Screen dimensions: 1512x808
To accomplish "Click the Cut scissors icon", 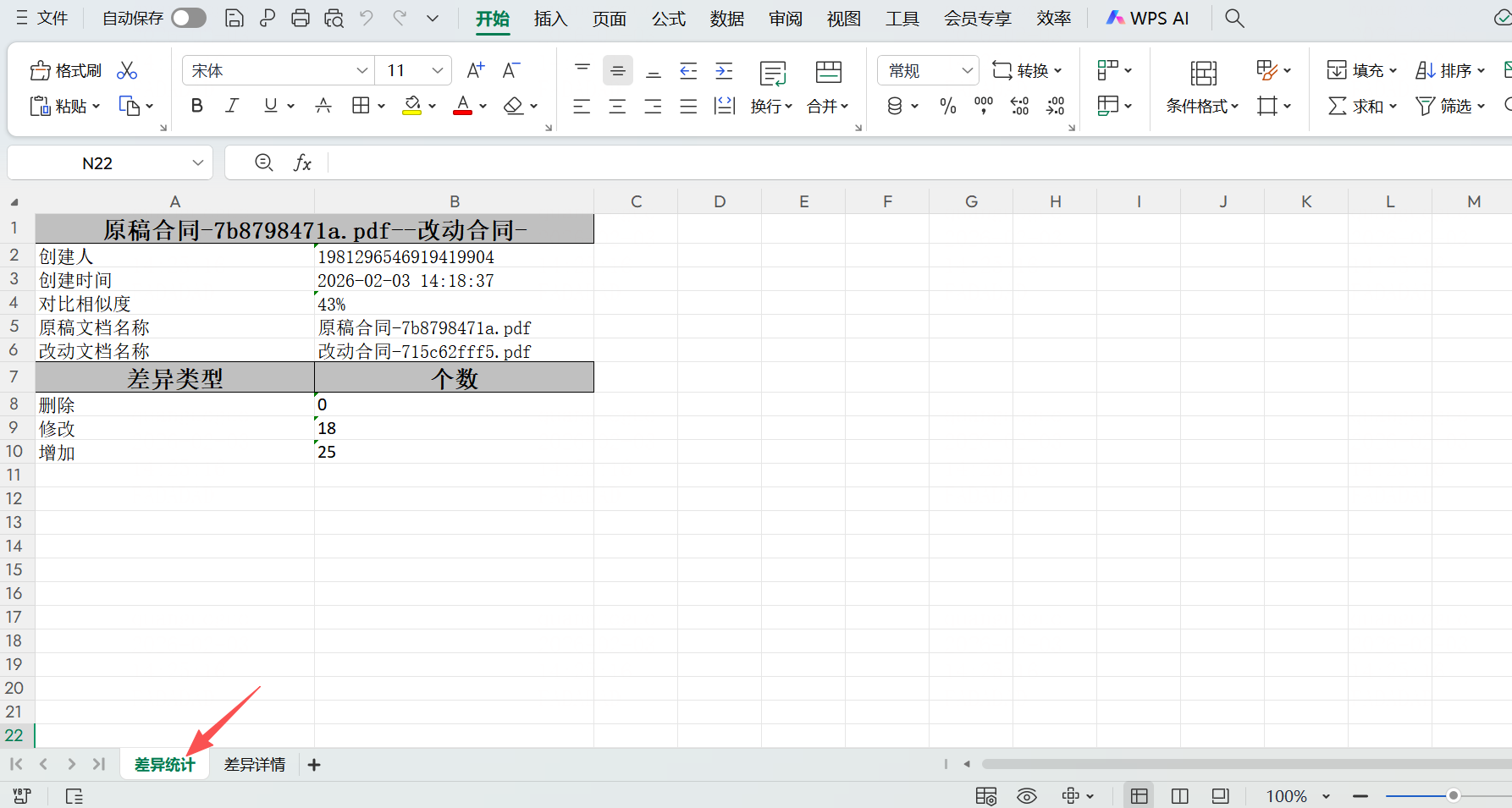I will (x=127, y=70).
